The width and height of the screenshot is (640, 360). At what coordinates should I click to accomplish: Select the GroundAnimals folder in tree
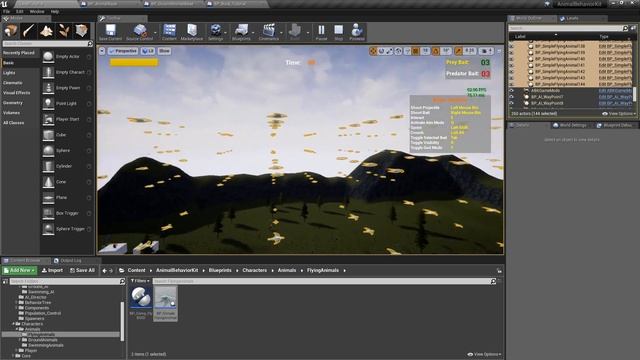[x=43, y=340]
